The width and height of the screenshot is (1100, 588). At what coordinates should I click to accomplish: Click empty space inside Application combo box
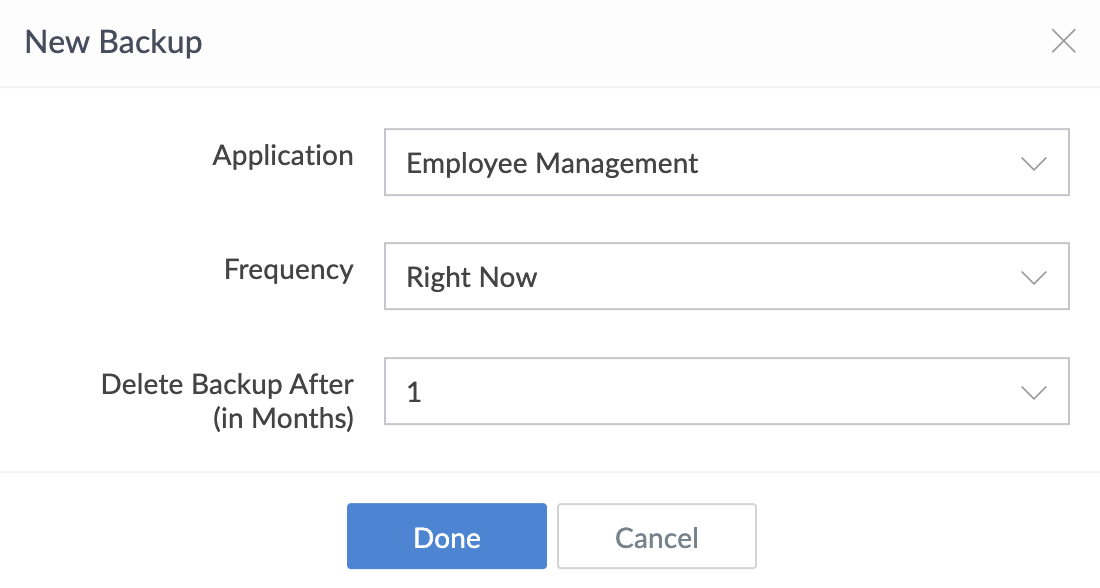[856, 162]
